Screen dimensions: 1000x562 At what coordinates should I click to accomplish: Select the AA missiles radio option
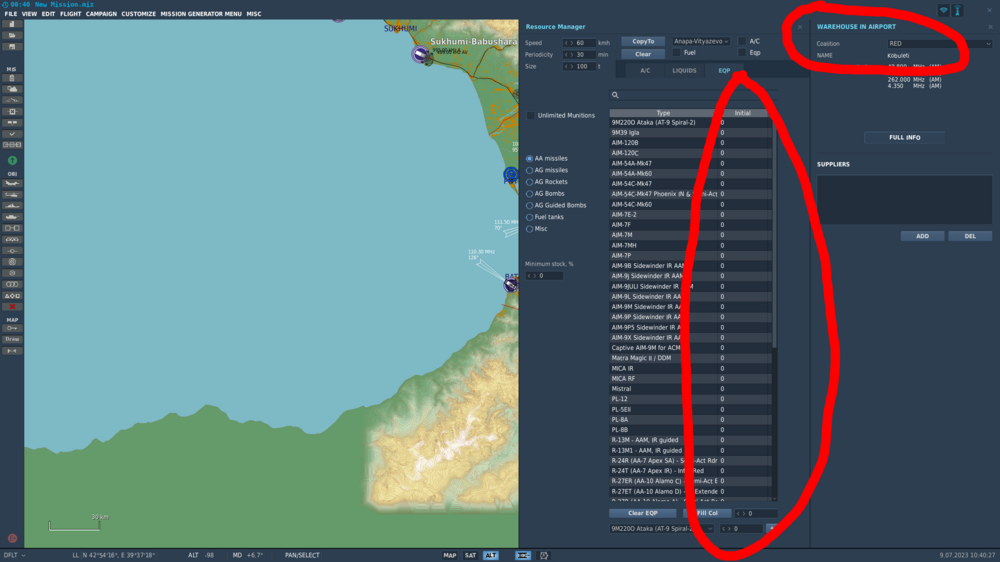[529, 159]
